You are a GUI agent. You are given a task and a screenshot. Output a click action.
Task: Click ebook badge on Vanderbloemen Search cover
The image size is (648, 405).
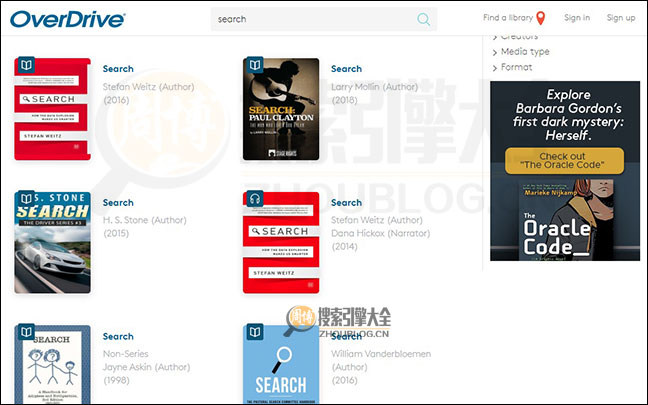[x=255, y=333]
